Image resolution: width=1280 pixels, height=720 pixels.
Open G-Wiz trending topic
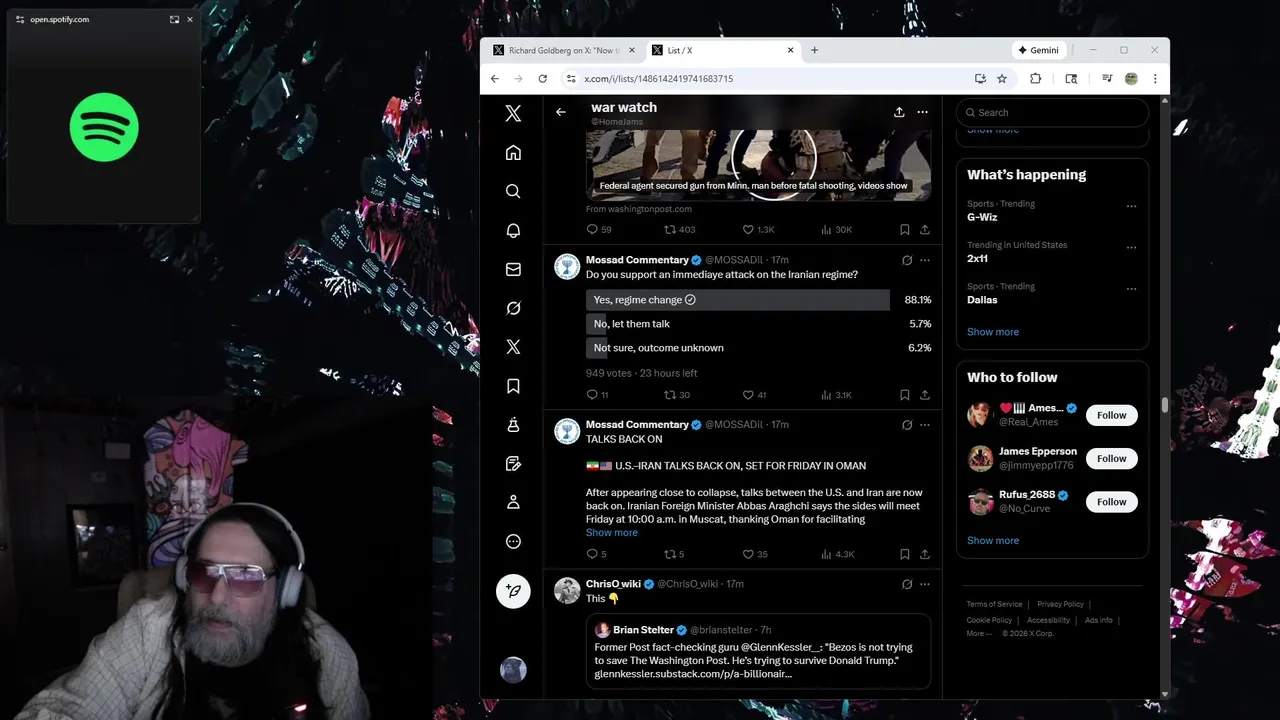[x=982, y=217]
